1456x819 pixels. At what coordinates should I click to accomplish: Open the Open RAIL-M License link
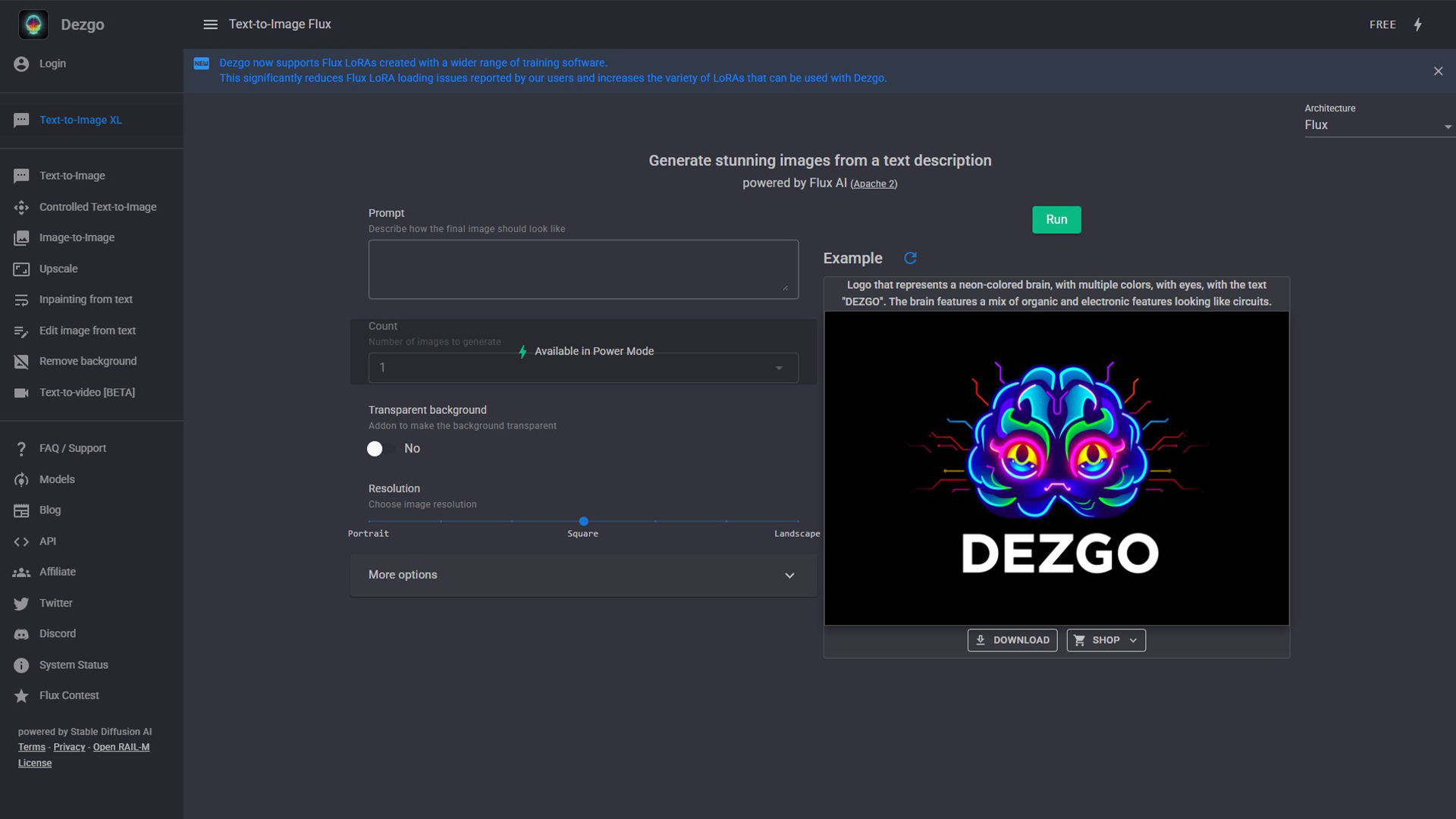click(83, 755)
